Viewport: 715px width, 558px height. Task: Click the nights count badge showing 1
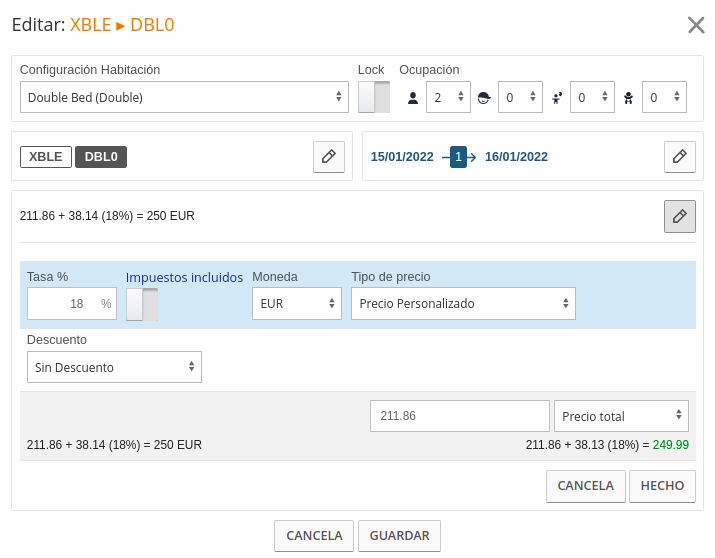[x=458, y=157]
